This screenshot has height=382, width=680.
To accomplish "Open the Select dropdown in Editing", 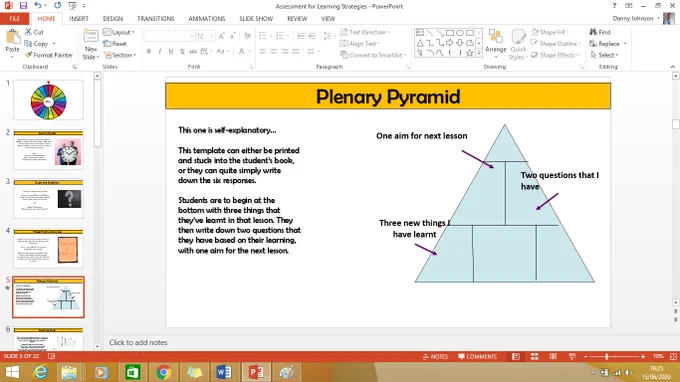I will pos(605,55).
